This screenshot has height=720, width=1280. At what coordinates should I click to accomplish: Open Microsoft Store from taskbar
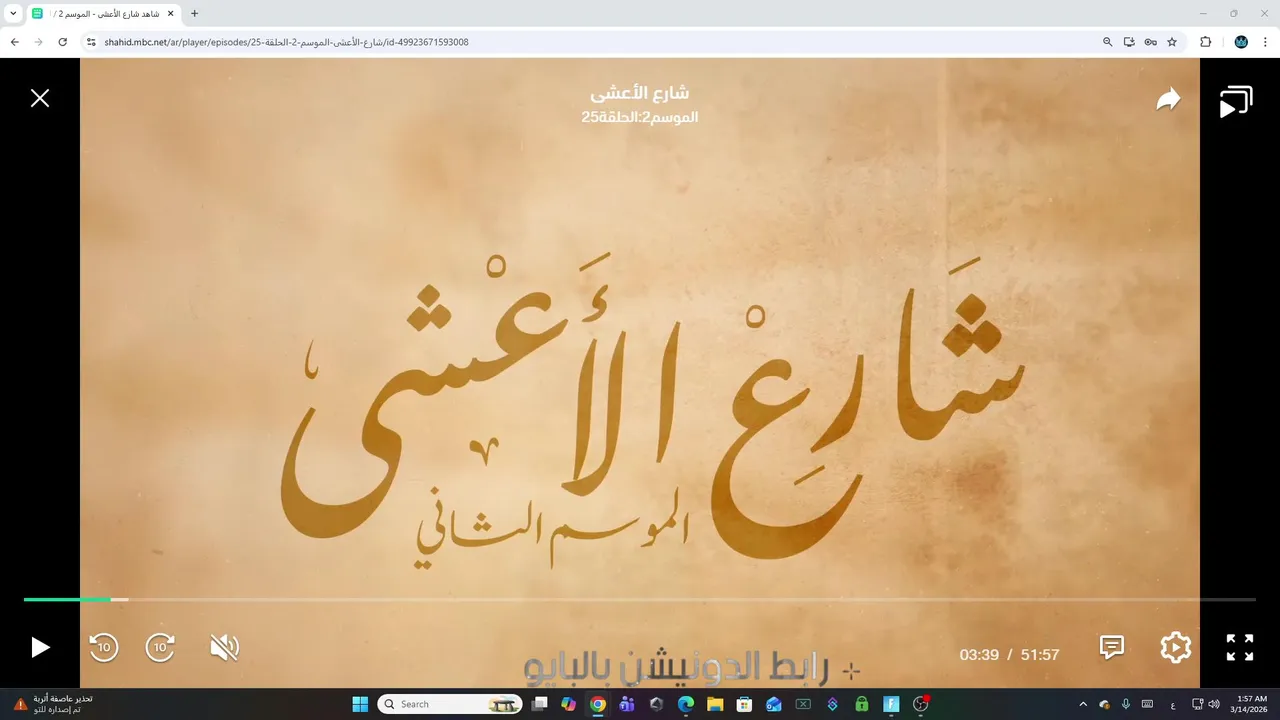click(744, 704)
